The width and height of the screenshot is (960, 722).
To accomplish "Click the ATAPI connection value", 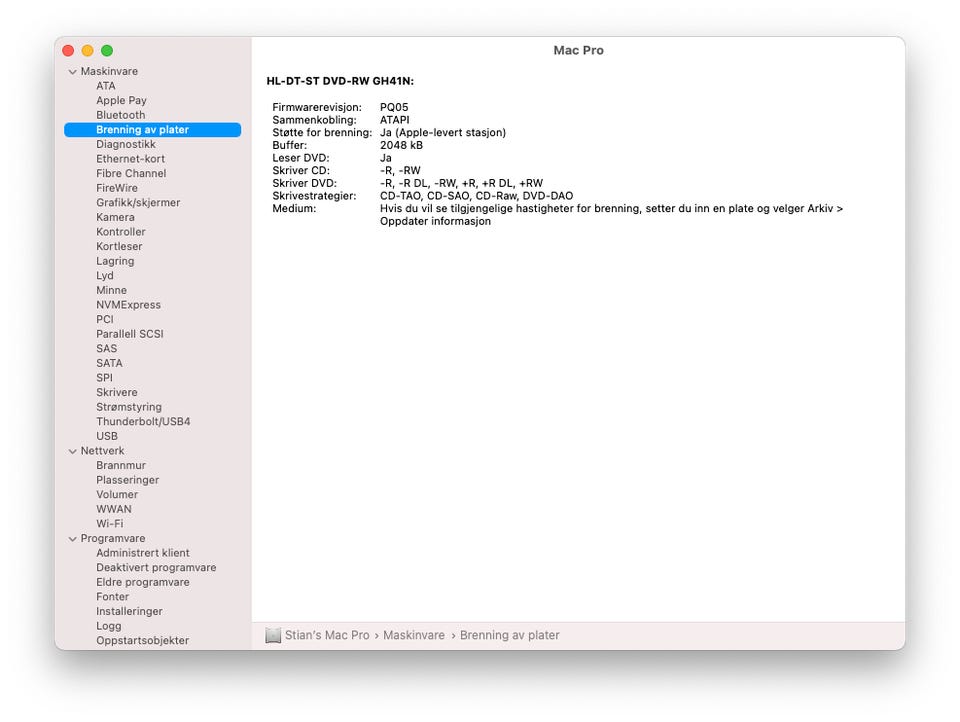I will pyautogui.click(x=394, y=120).
